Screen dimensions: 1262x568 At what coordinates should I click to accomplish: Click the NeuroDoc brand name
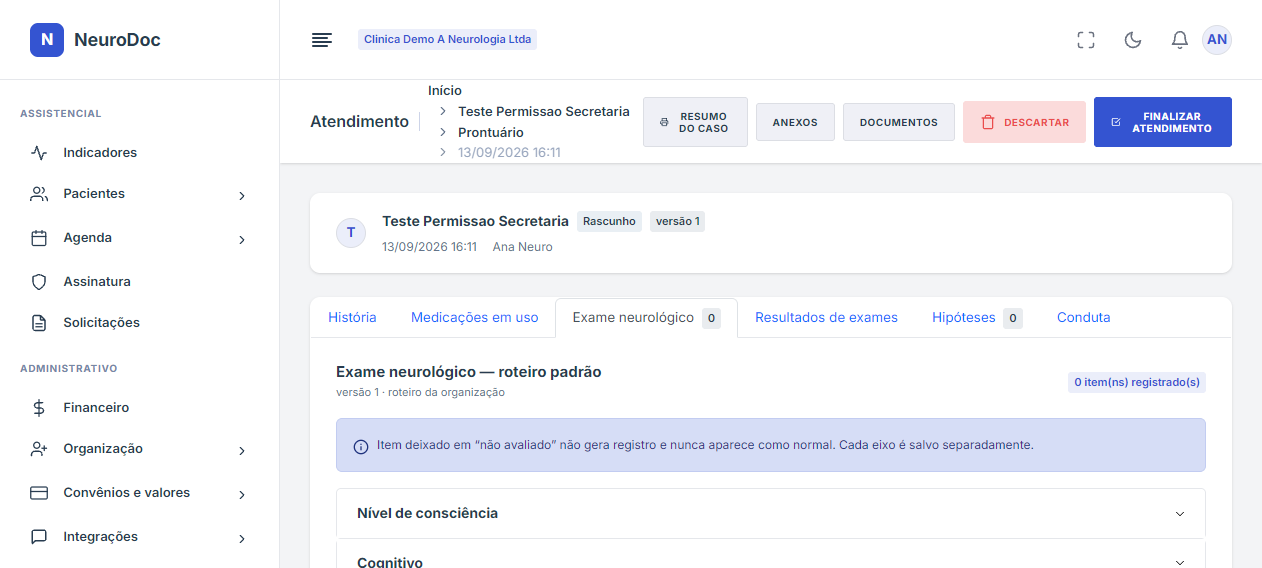pos(117,40)
